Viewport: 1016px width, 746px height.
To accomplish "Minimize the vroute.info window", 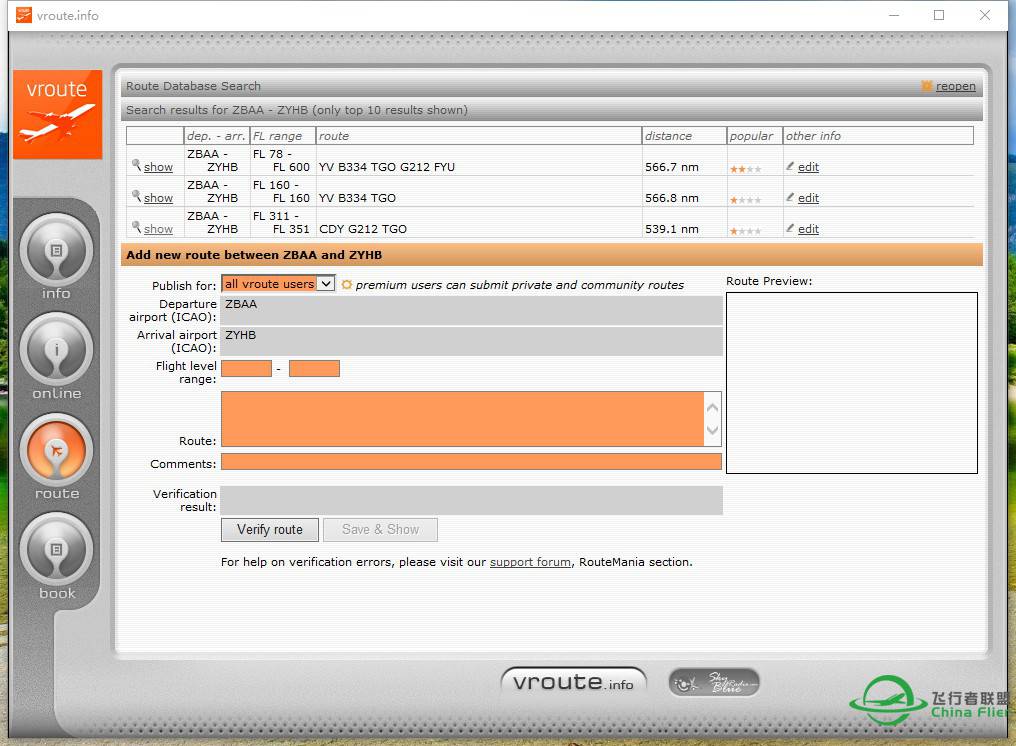I will click(894, 15).
